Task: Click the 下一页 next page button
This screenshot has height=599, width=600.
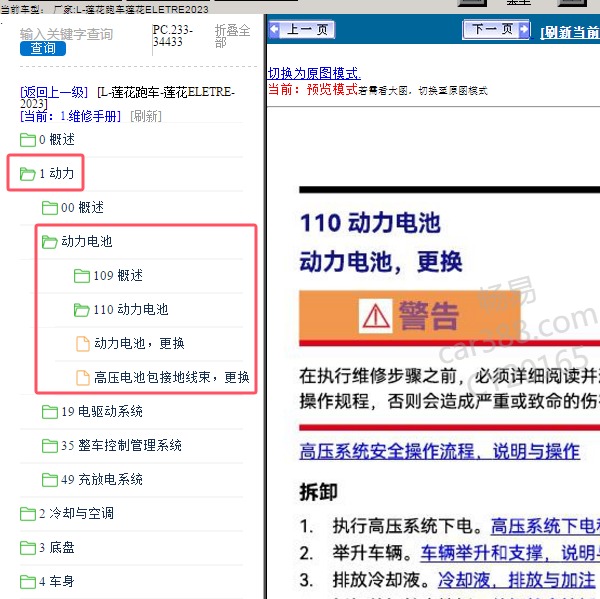Action: 496,29
